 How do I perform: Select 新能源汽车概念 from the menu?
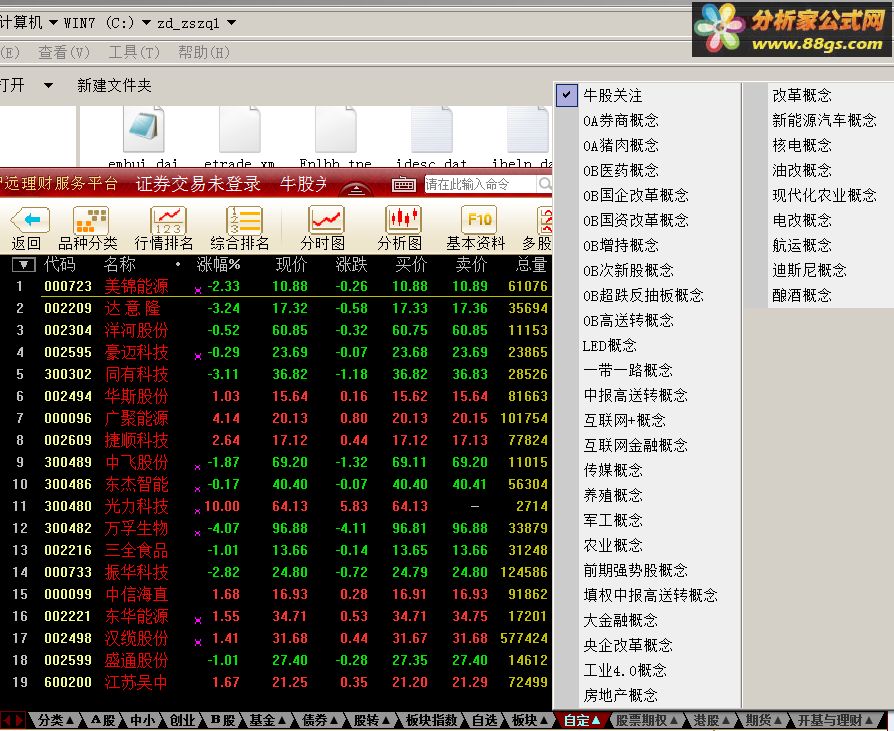point(824,120)
